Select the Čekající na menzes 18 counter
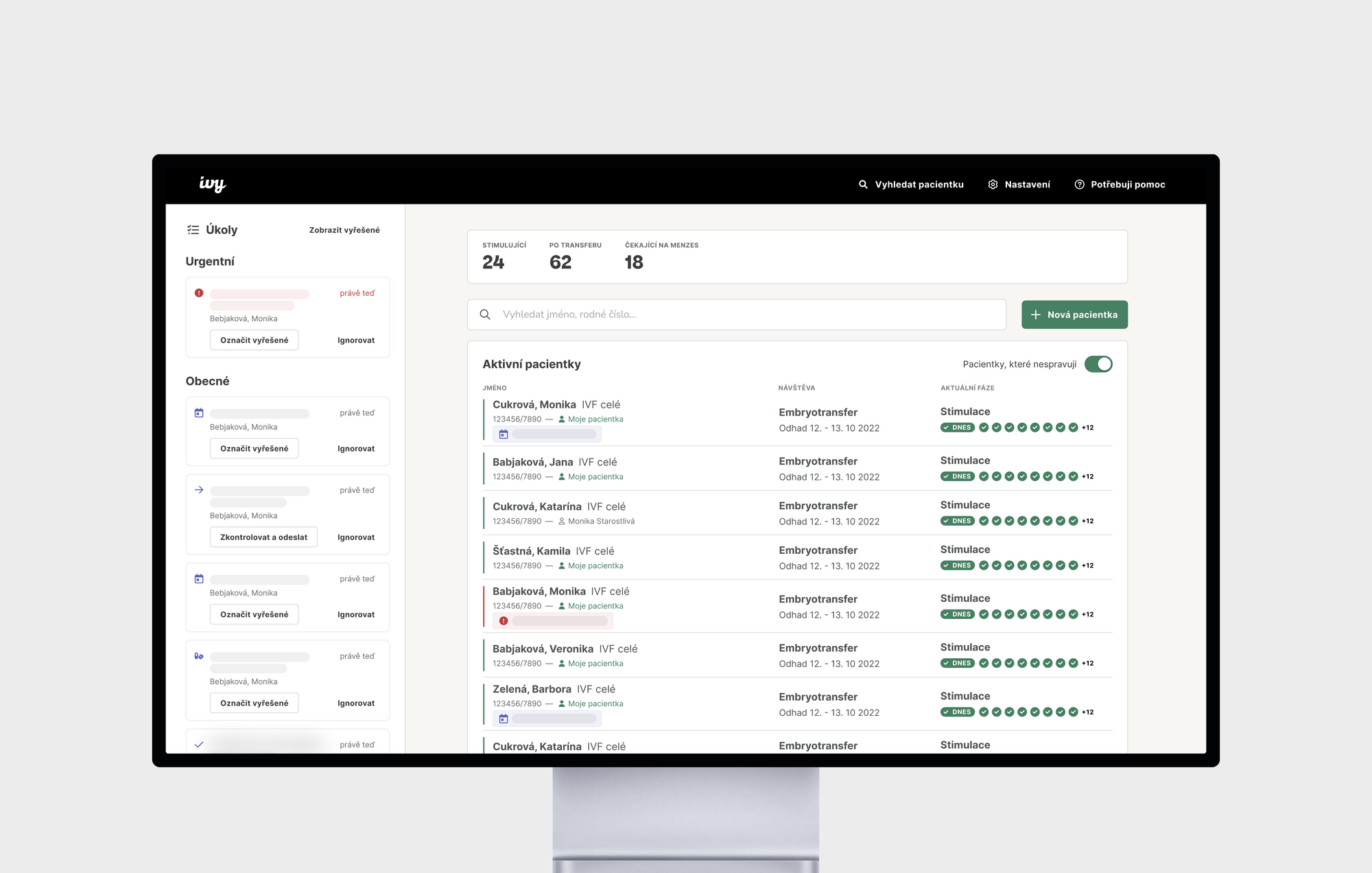This screenshot has width=1372, height=873. [x=661, y=256]
